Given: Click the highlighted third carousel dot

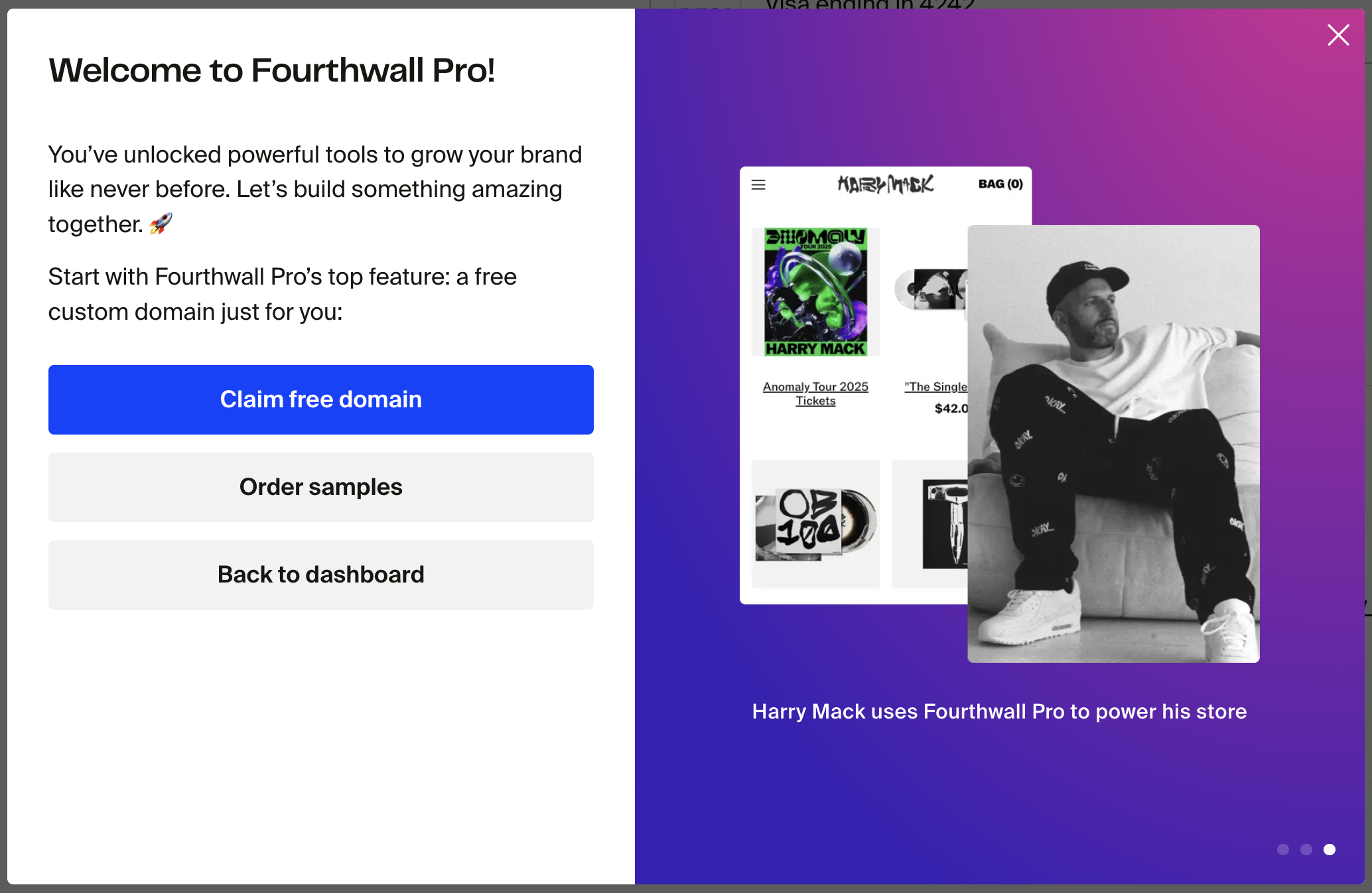Looking at the screenshot, I should [x=1329, y=849].
